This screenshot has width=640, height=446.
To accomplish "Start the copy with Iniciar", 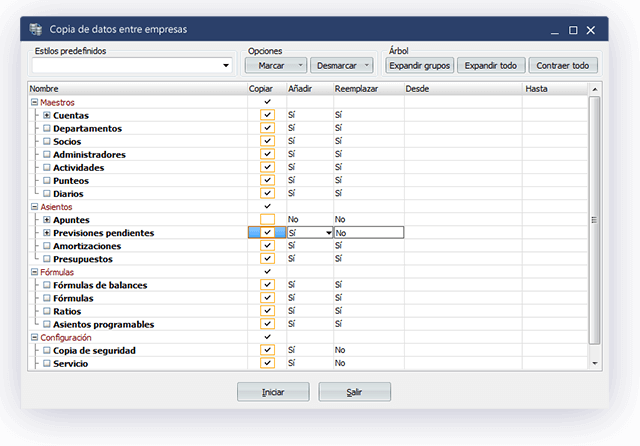I will point(273,392).
